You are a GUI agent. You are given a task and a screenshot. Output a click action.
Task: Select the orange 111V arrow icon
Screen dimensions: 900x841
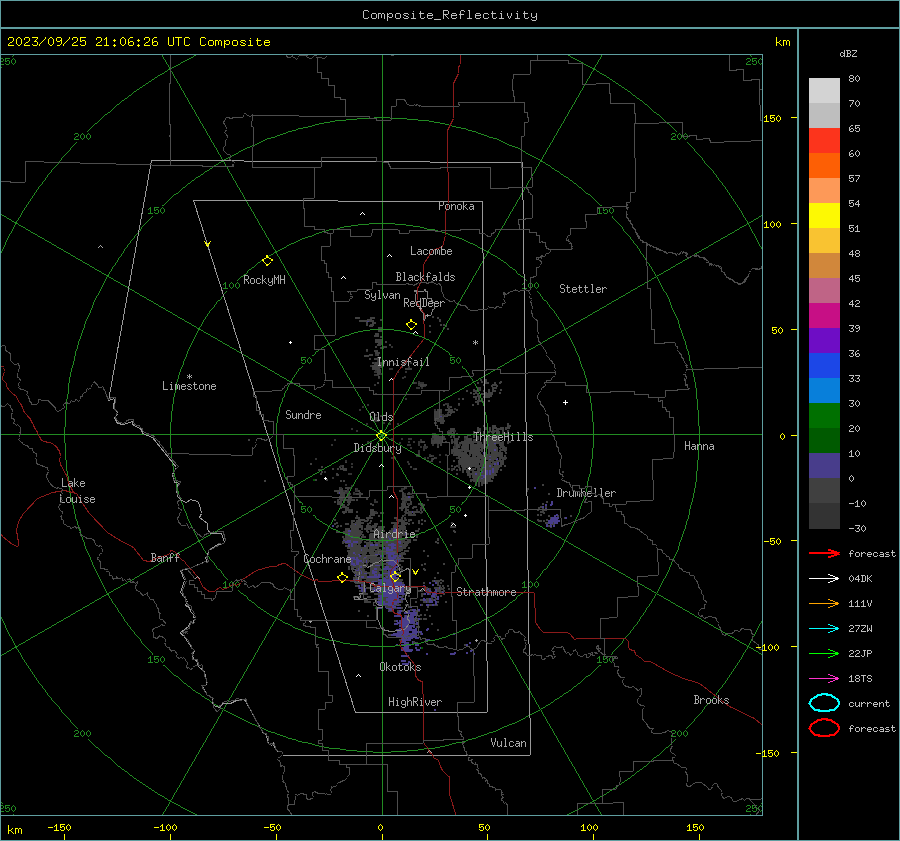tap(824, 603)
